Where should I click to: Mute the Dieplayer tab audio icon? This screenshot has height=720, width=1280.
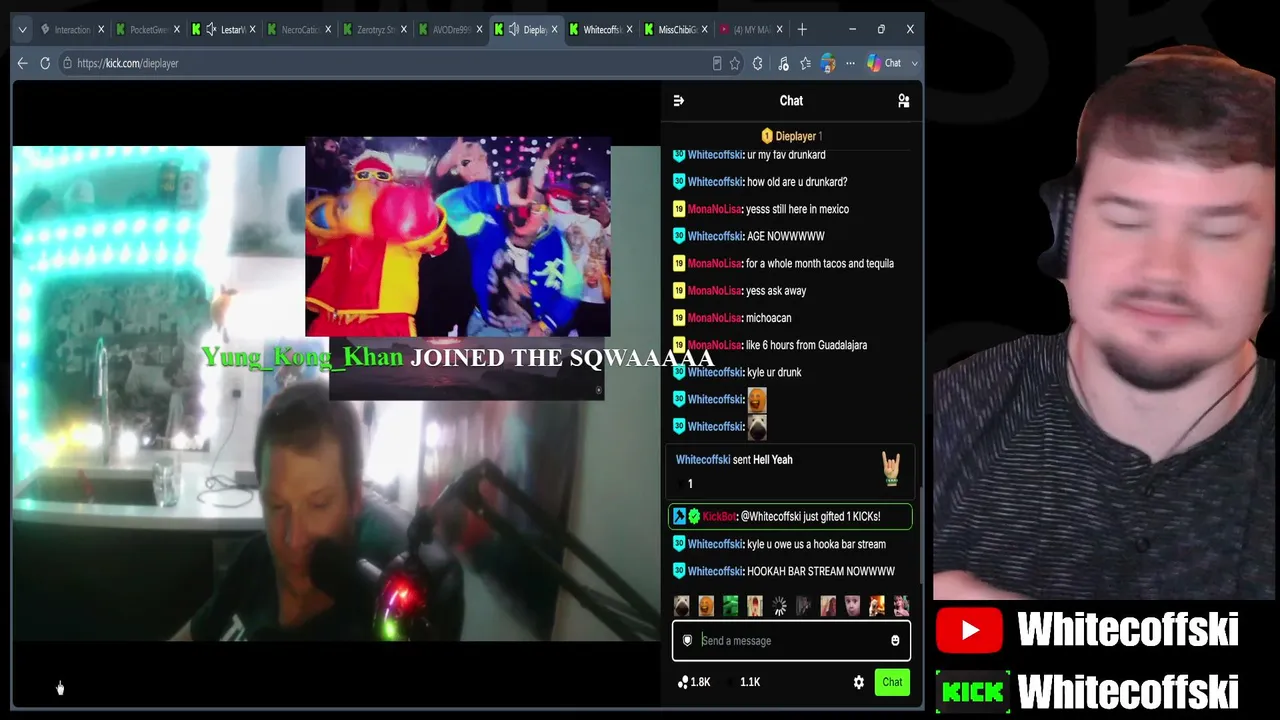(x=513, y=30)
